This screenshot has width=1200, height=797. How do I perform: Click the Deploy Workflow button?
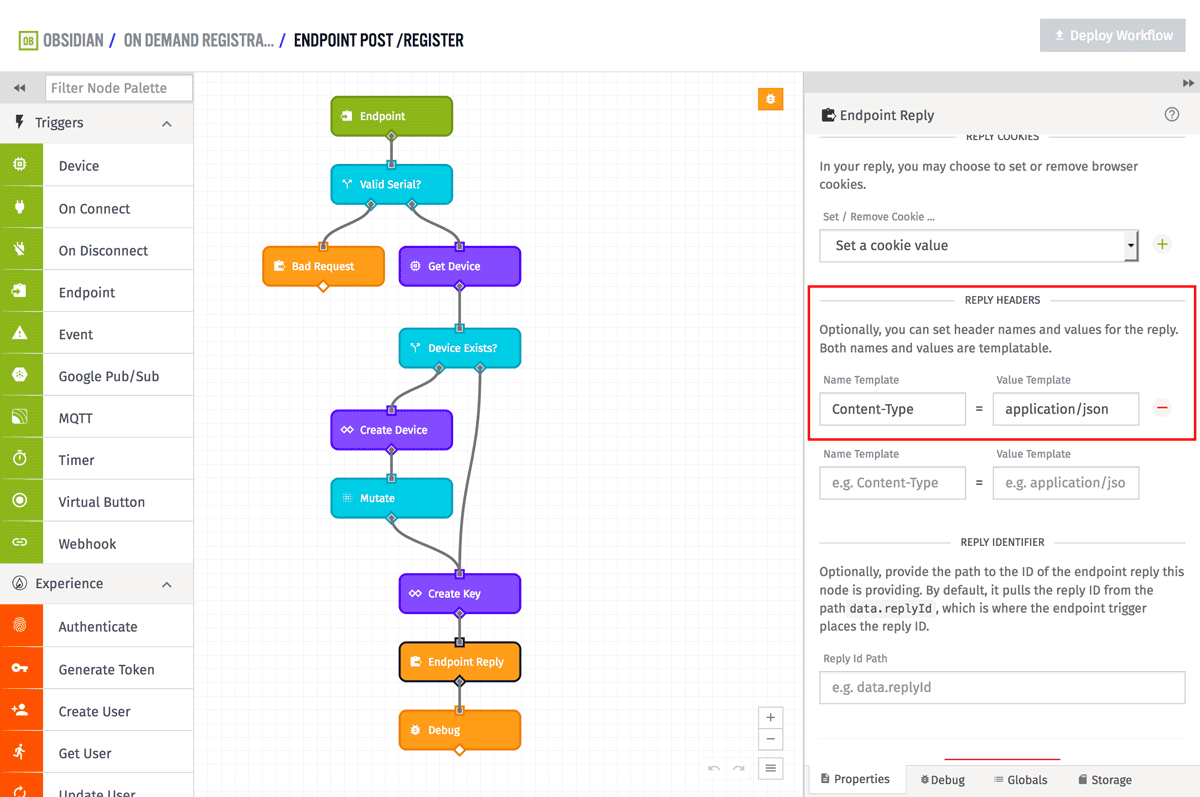[x=1112, y=36]
